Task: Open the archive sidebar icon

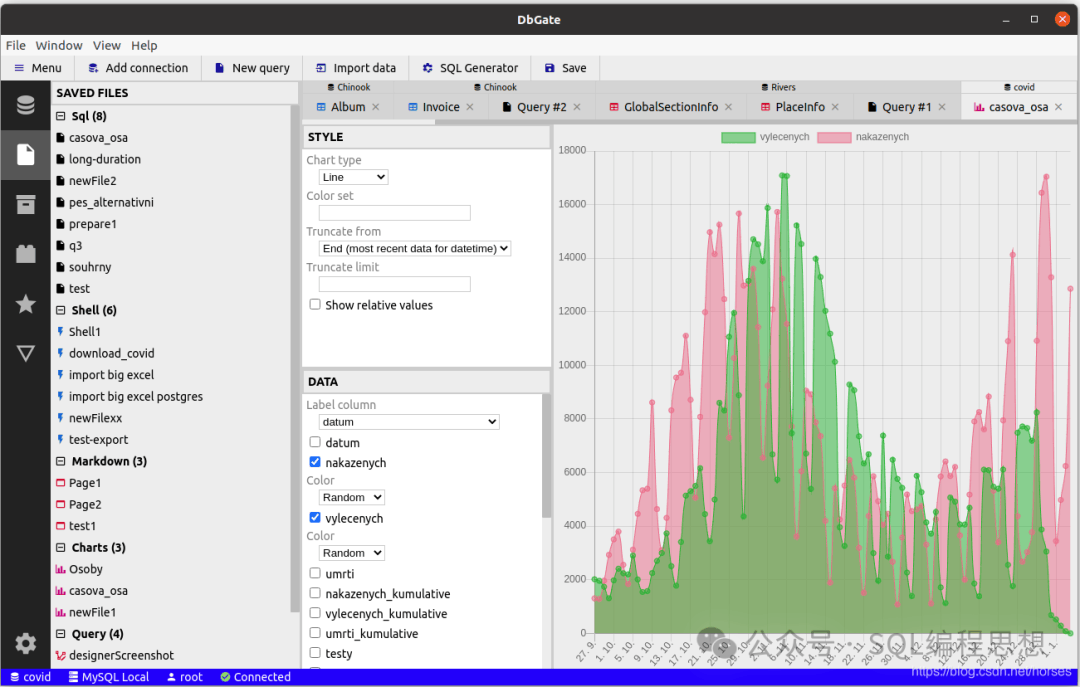Action: (x=25, y=204)
